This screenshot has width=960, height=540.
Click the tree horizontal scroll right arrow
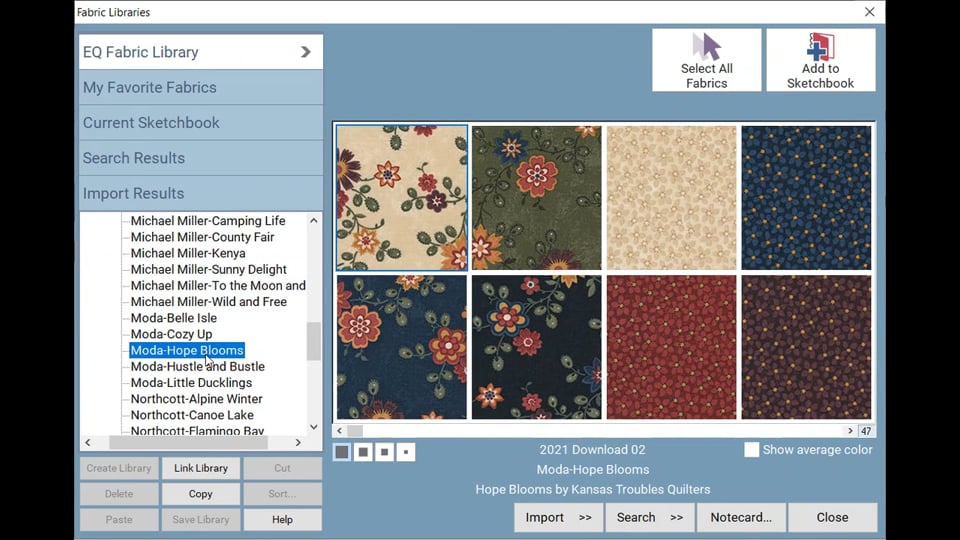[298, 442]
